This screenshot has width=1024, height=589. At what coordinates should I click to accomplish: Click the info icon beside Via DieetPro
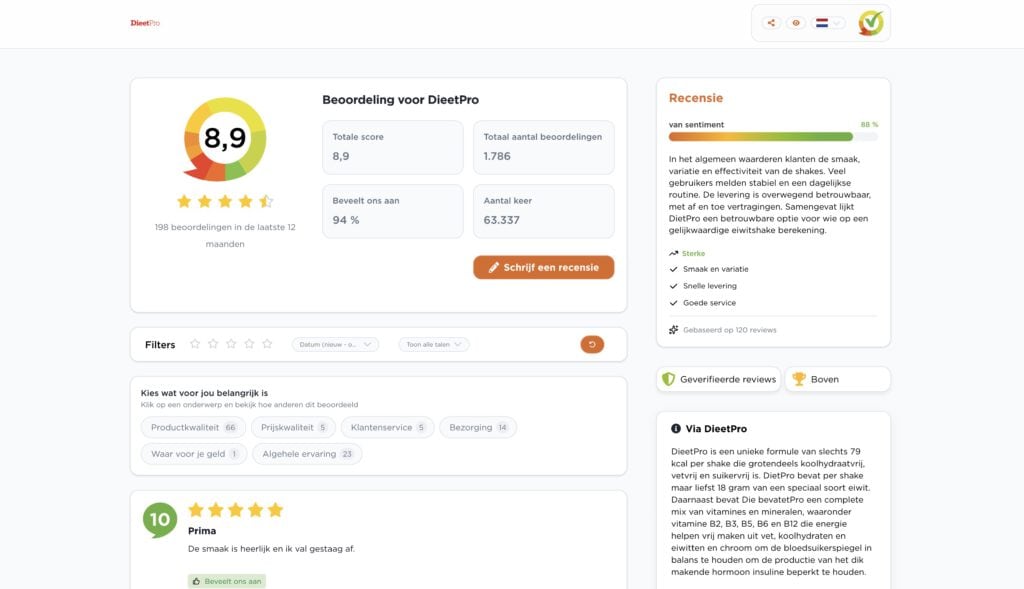(675, 428)
